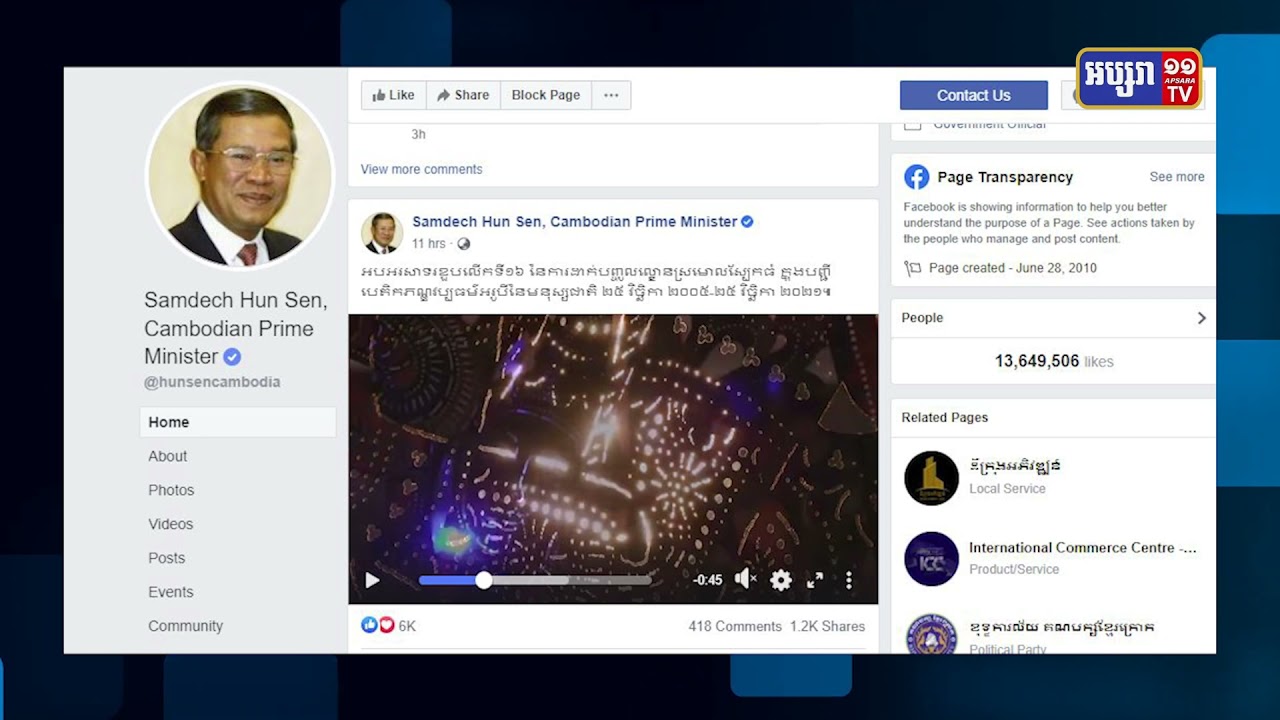The width and height of the screenshot is (1280, 720).
Task: Click the verified badge beside the sidebar page name
Action: tap(232, 357)
